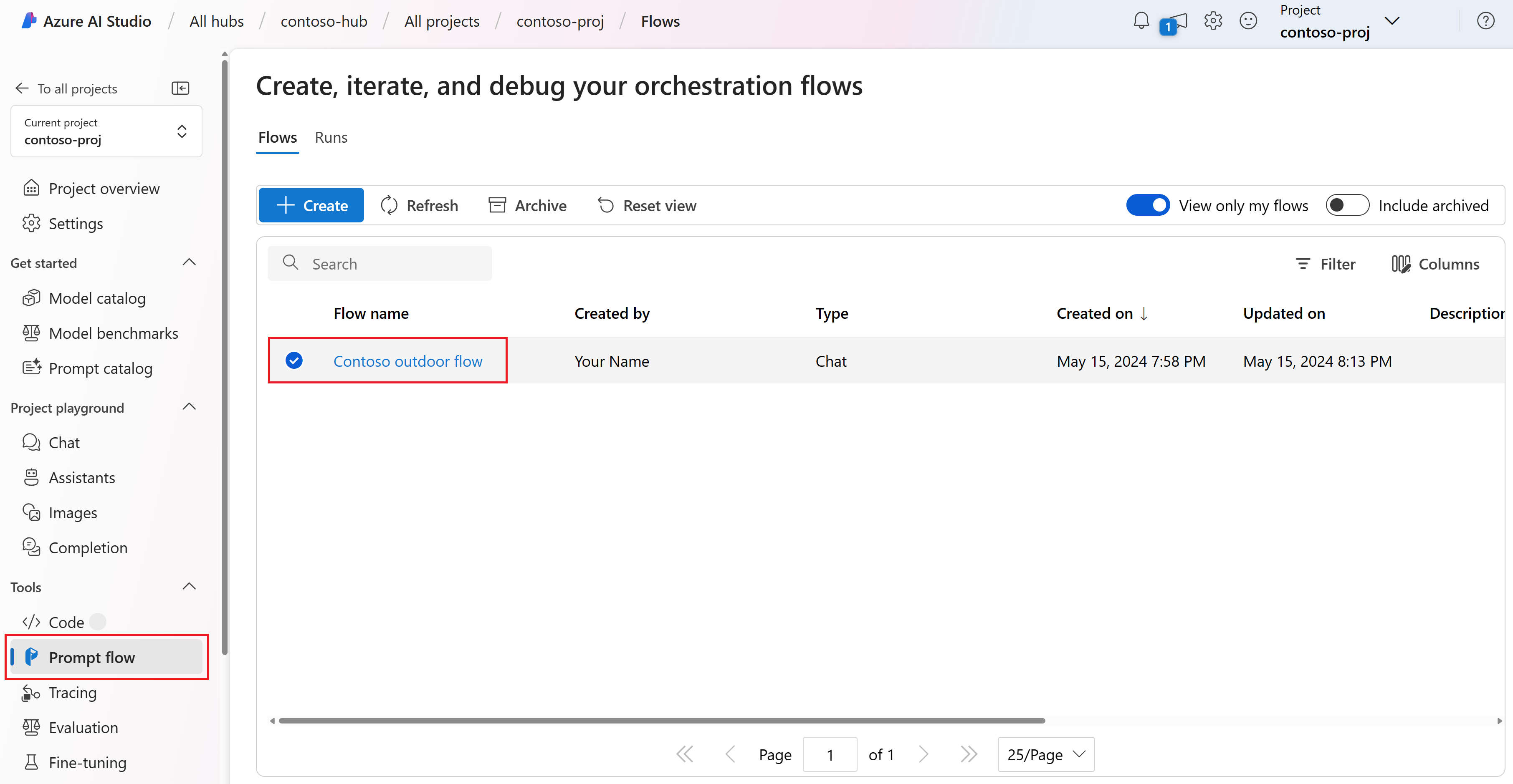Image resolution: width=1513 pixels, height=784 pixels.
Task: Open the Contoso outdoor flow link
Action: (x=407, y=361)
